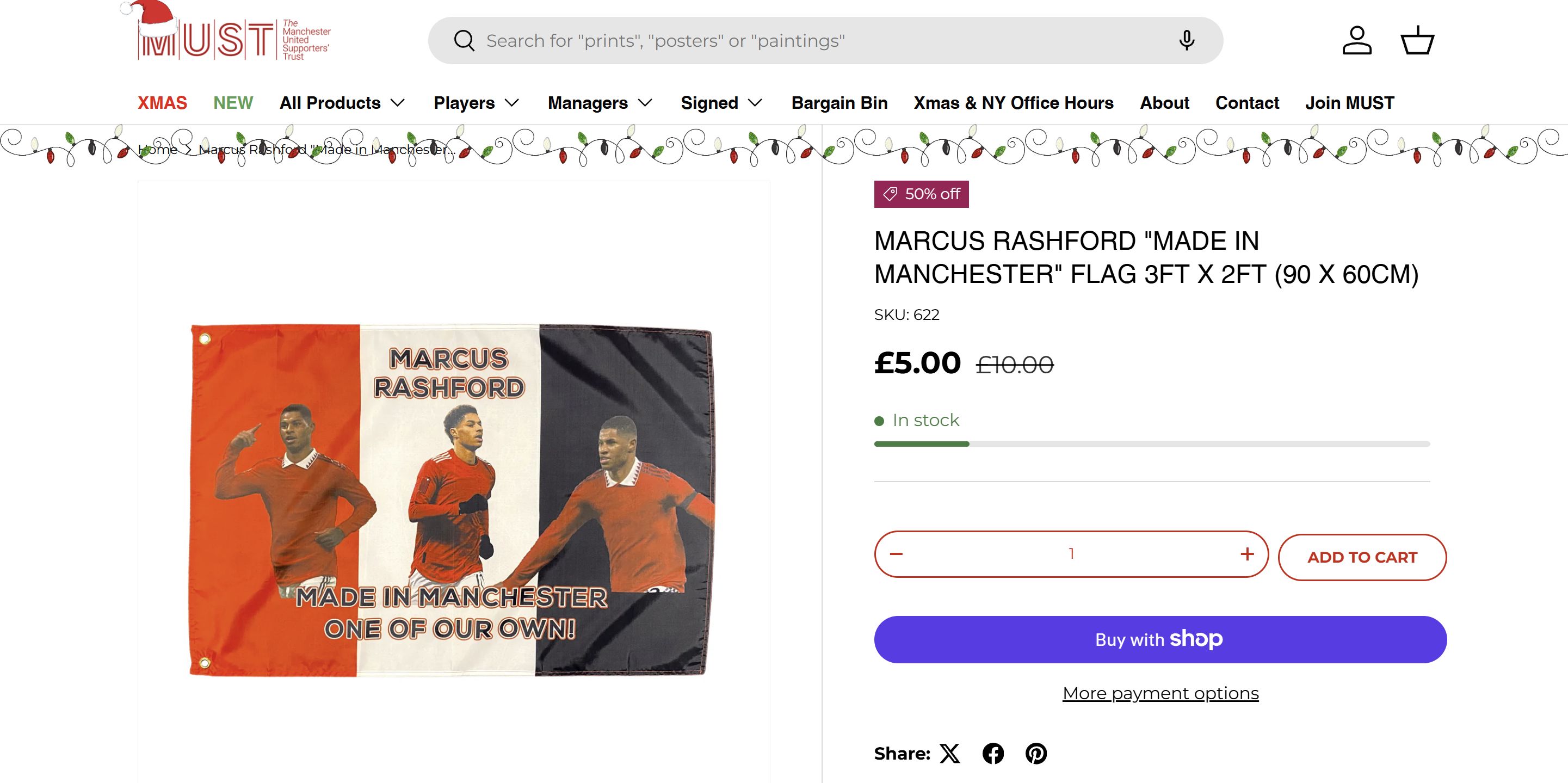Expand the All Products dropdown
The image size is (1568, 783).
click(x=342, y=103)
